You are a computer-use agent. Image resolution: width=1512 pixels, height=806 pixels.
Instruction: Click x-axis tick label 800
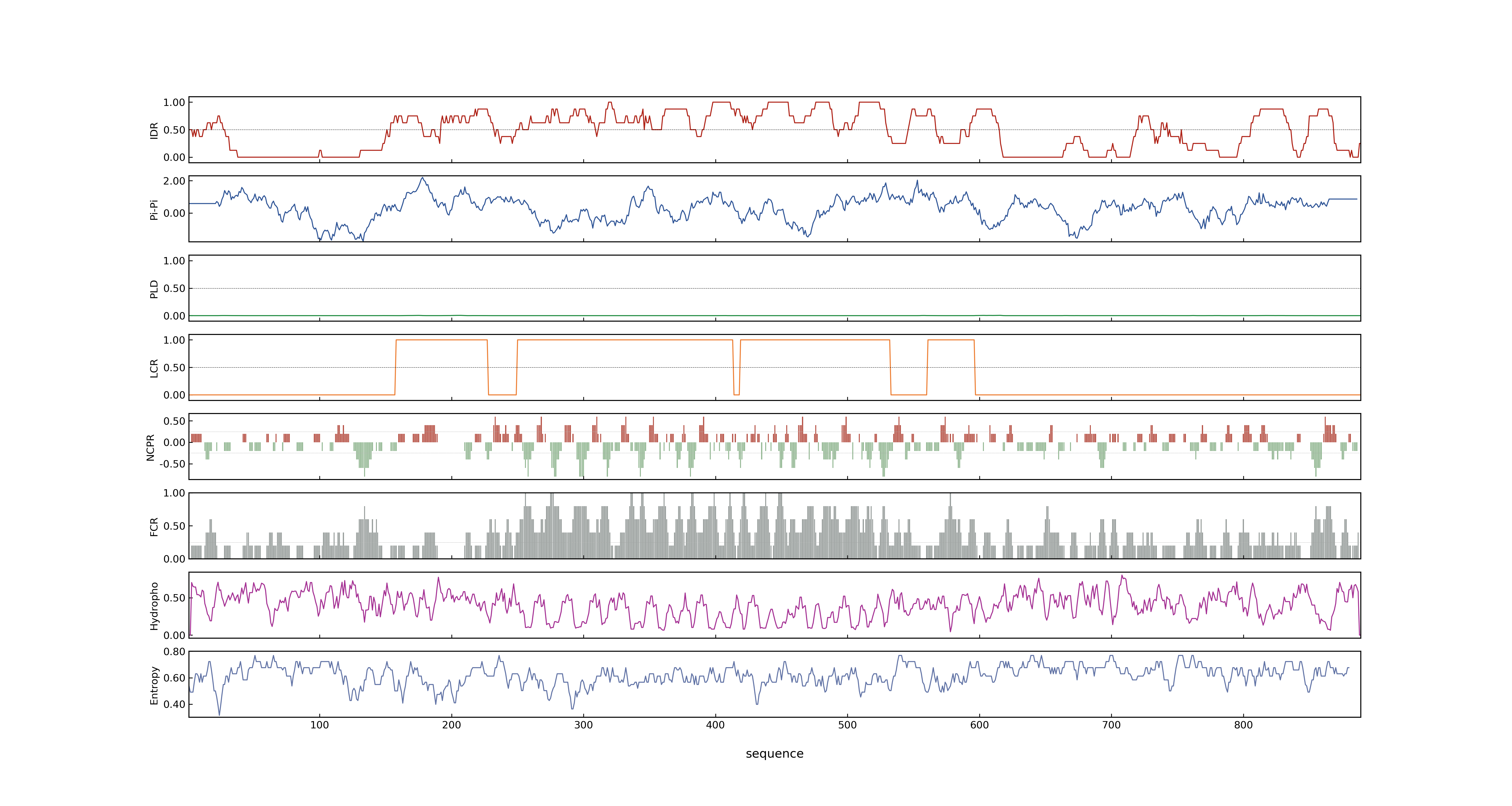1243,725
